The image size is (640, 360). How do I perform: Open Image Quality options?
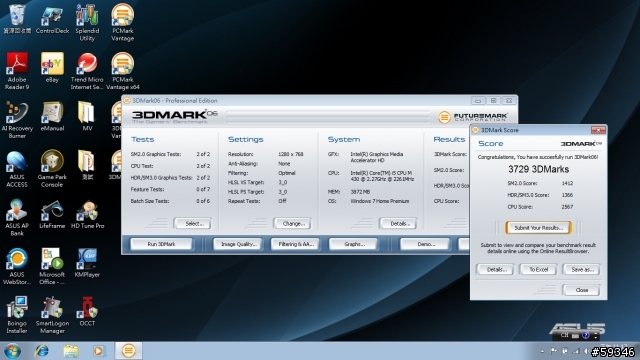[x=238, y=244]
